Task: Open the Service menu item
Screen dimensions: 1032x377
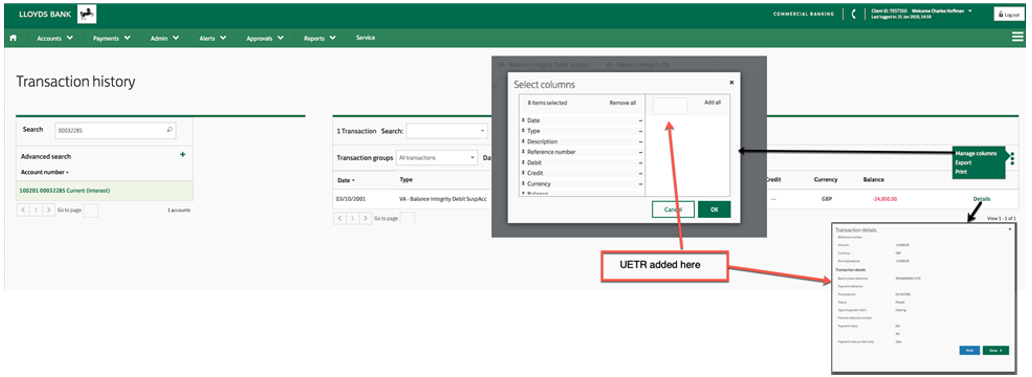Action: click(365, 38)
